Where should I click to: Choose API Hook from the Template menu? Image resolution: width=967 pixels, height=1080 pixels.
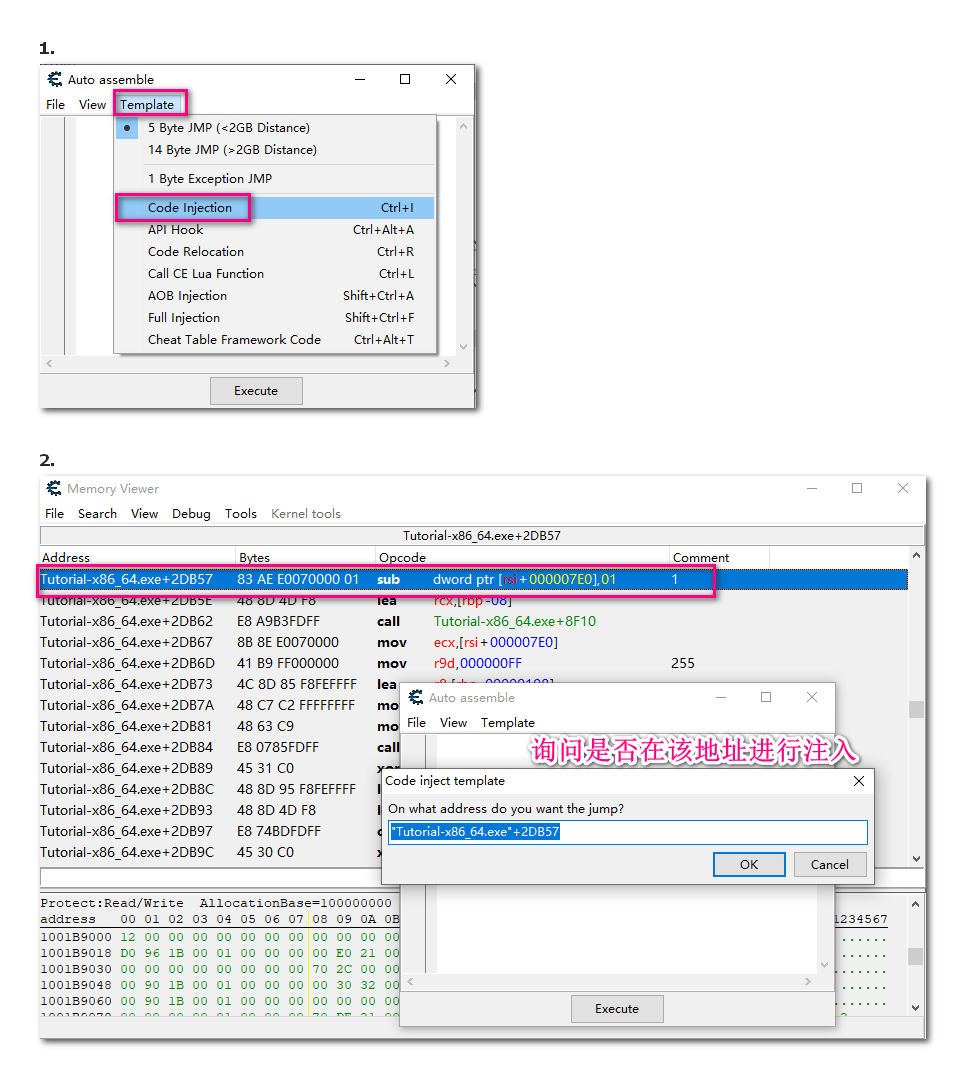tap(275, 229)
